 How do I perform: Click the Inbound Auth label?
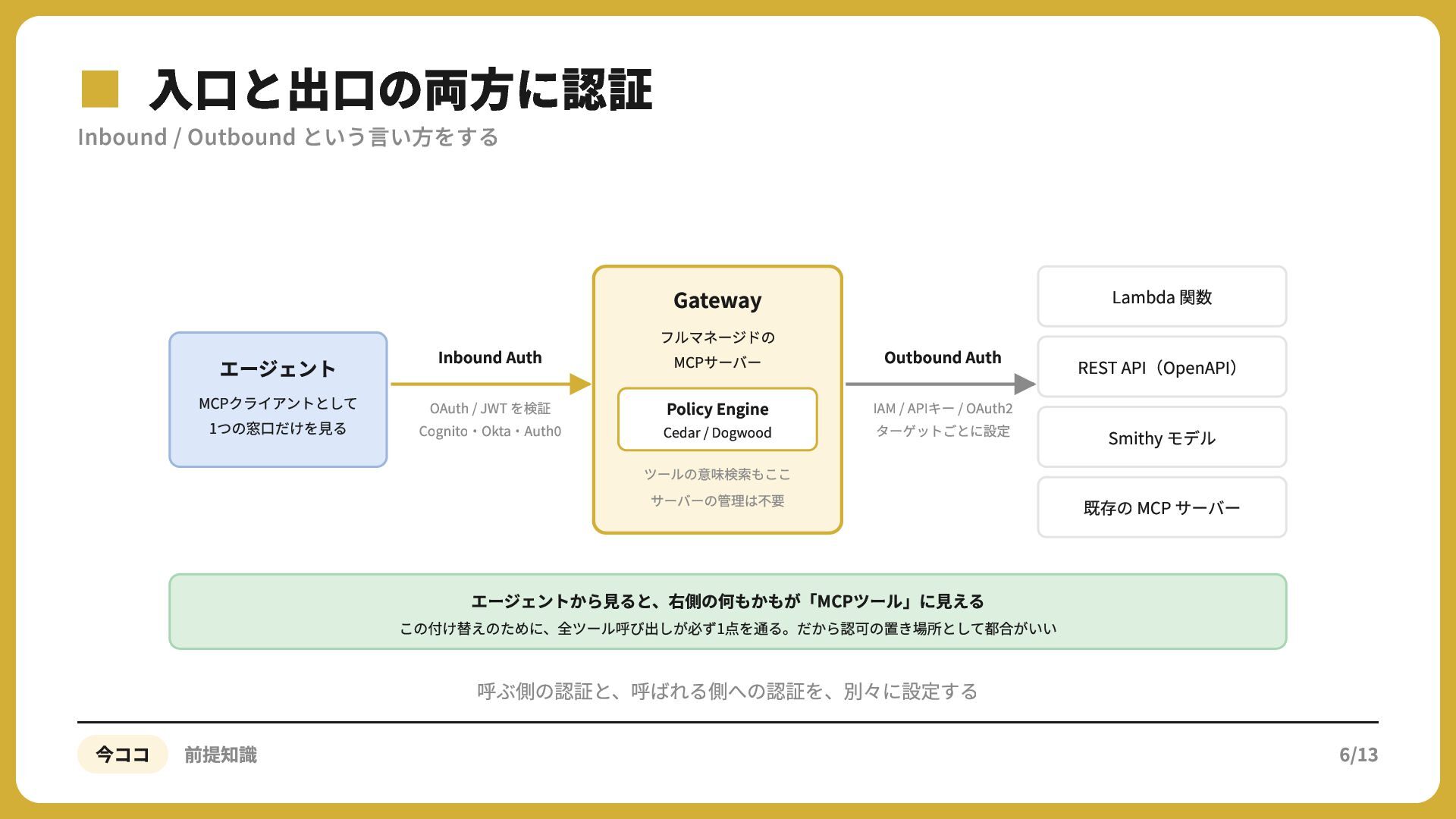tap(490, 358)
